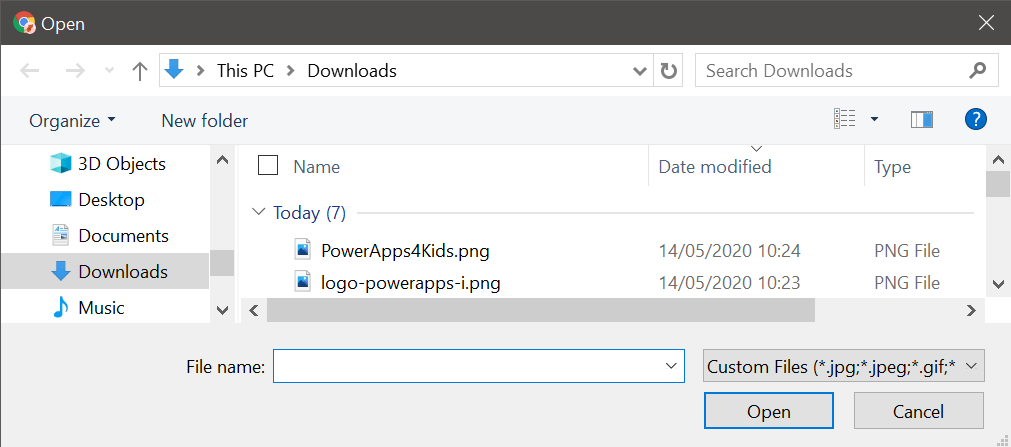Screen dimensions: 1011x447
Task: Click the file list scroll down arrow
Action: [x=998, y=284]
